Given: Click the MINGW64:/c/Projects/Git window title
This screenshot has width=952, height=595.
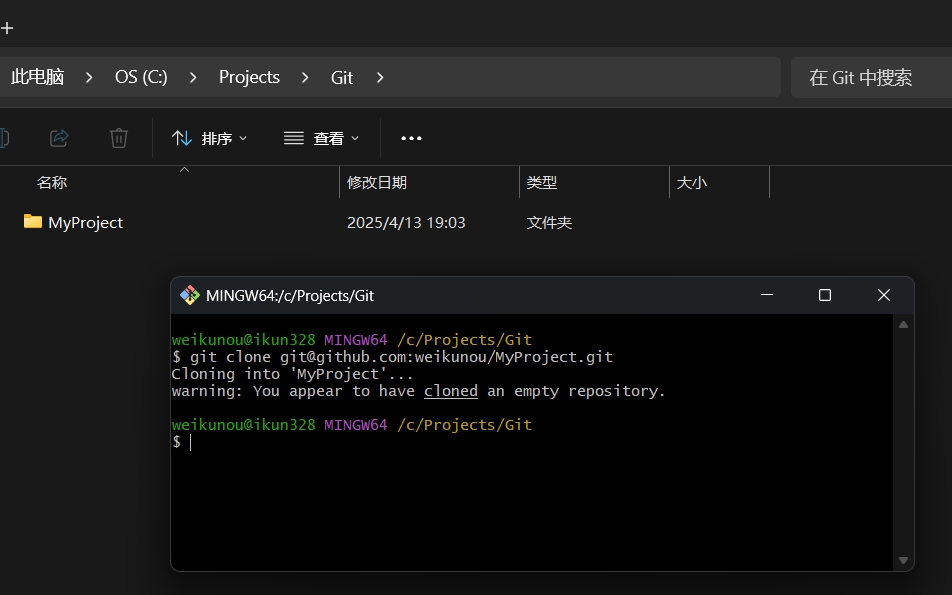Looking at the screenshot, I should coord(290,296).
